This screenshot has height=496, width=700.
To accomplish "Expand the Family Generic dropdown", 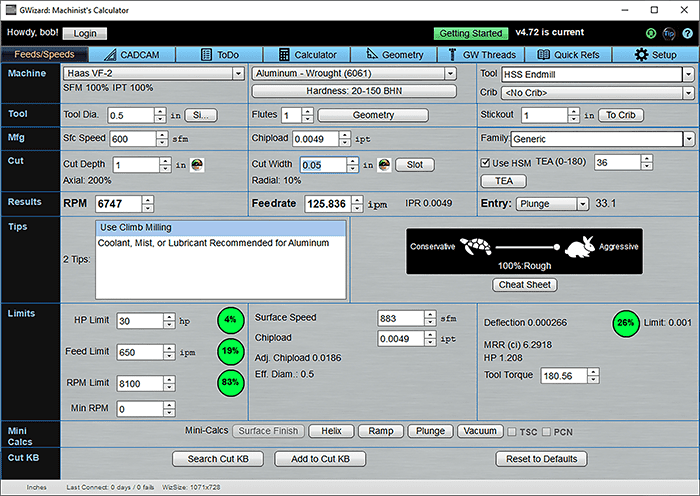I will tap(688, 139).
